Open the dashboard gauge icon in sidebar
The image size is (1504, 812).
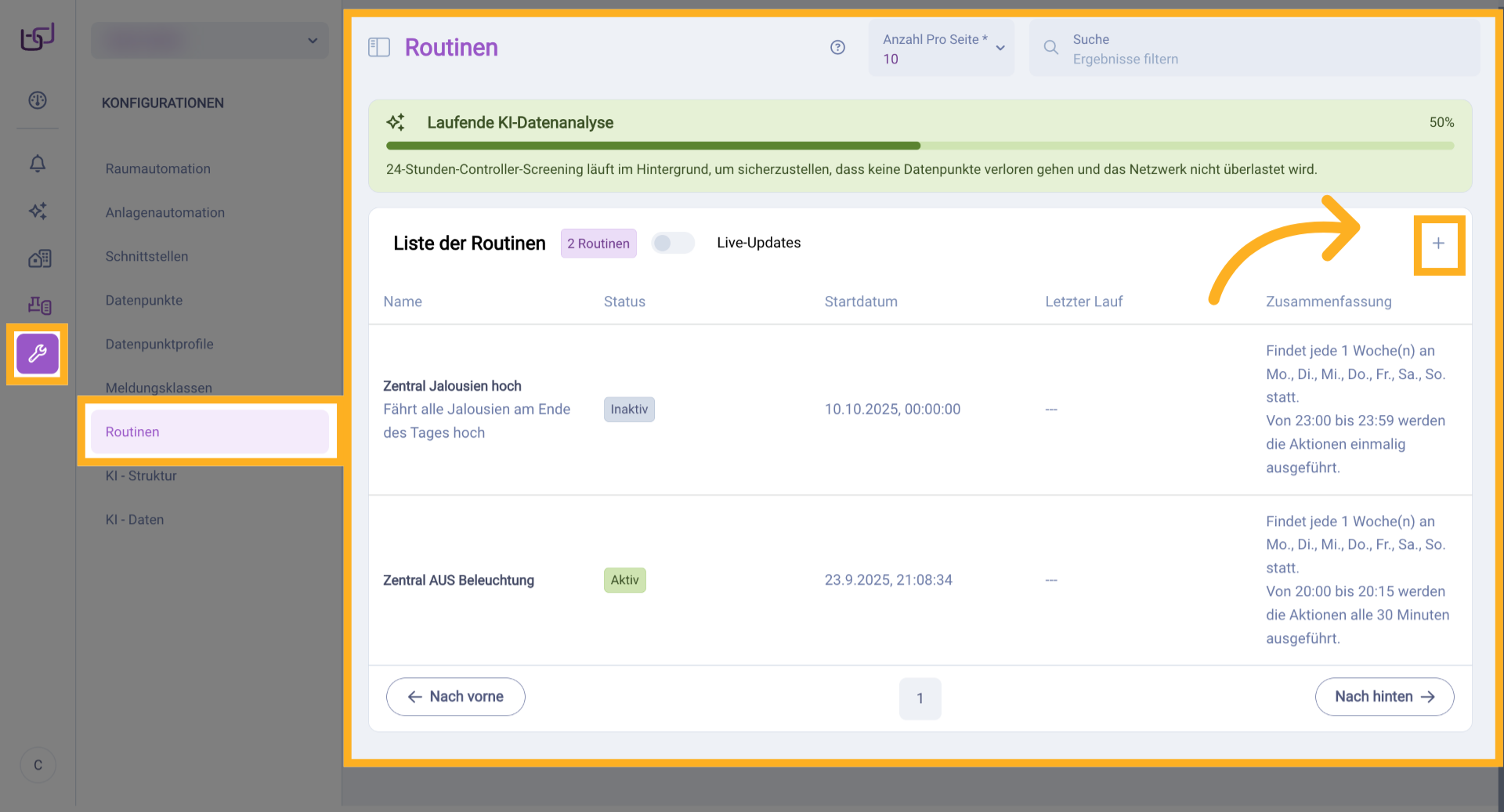[x=38, y=100]
